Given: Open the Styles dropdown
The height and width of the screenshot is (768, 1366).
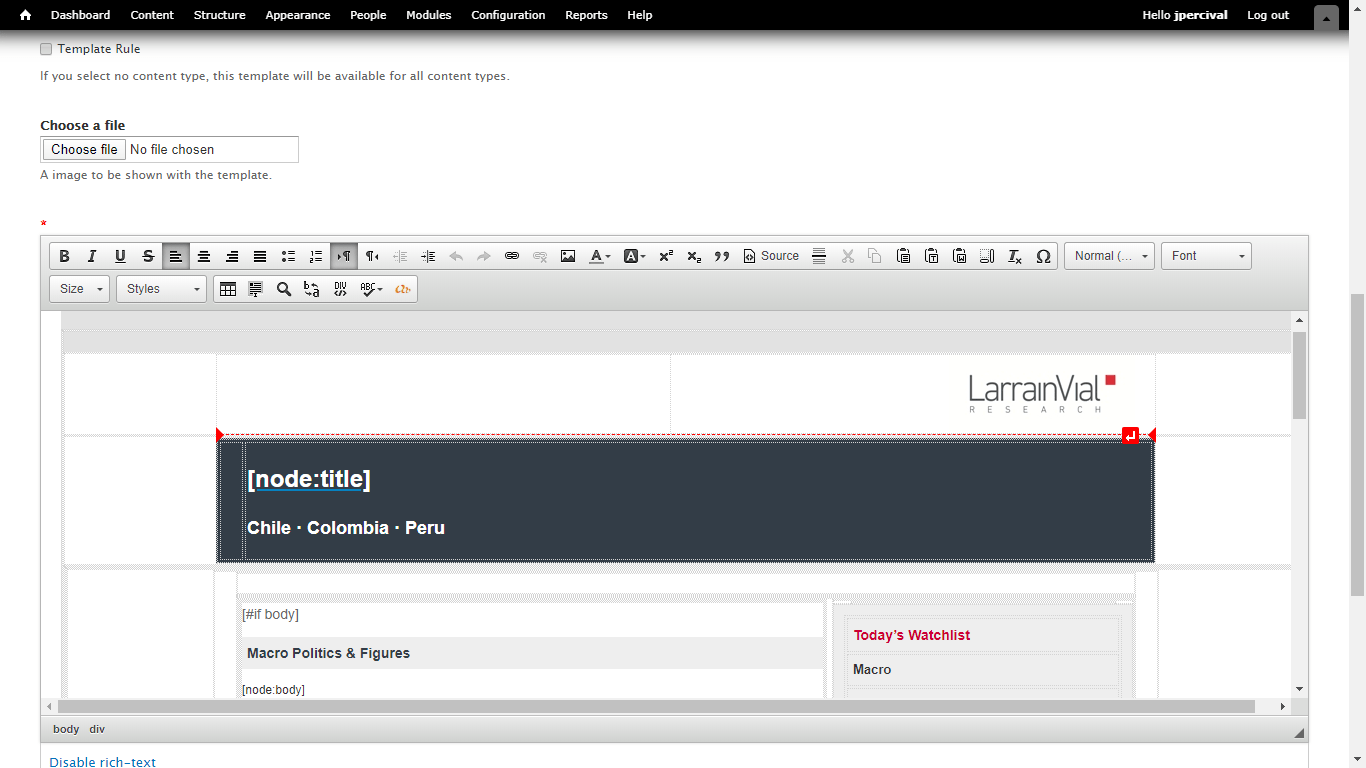Looking at the screenshot, I should tap(160, 289).
